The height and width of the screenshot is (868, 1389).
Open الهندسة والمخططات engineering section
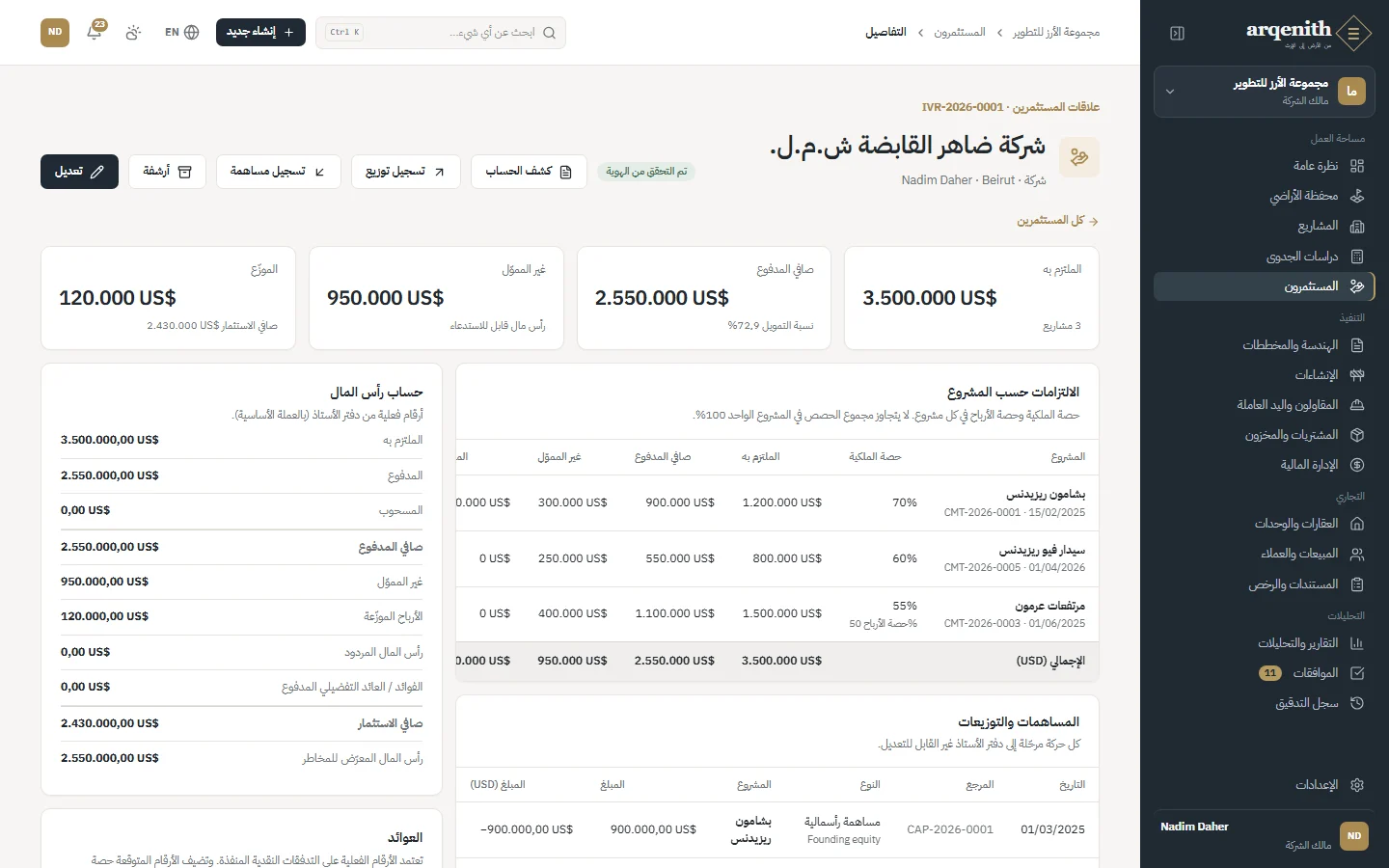coord(1265,345)
